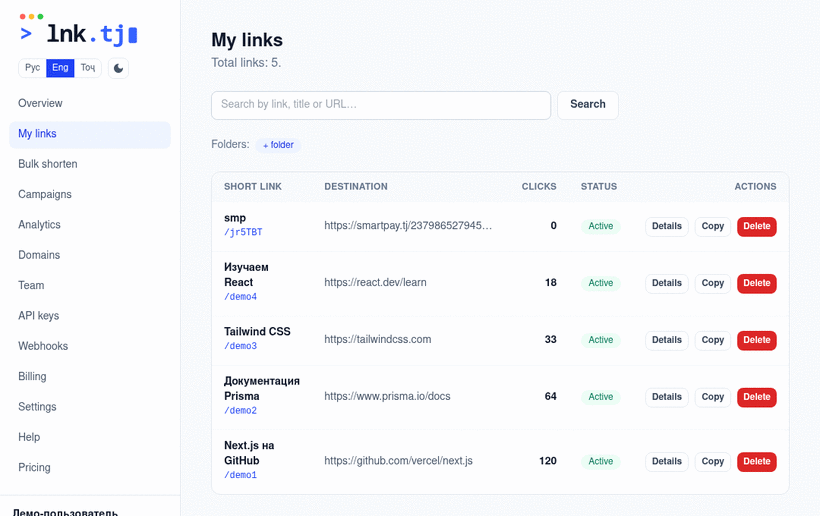Click the Tailwind CSS link title

coord(257,332)
